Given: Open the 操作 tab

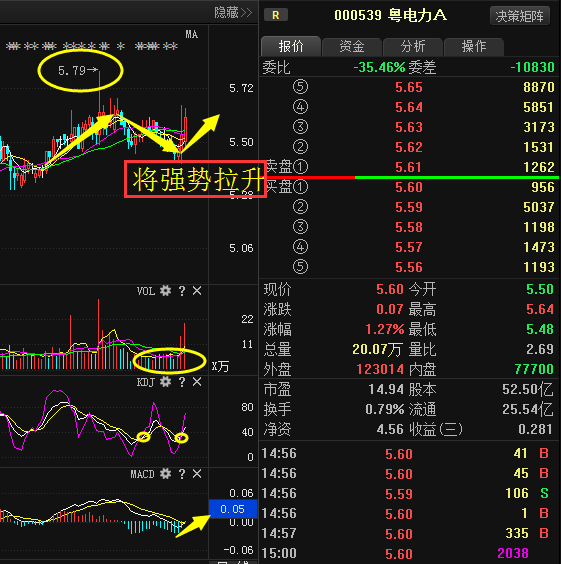Looking at the screenshot, I should tap(474, 47).
